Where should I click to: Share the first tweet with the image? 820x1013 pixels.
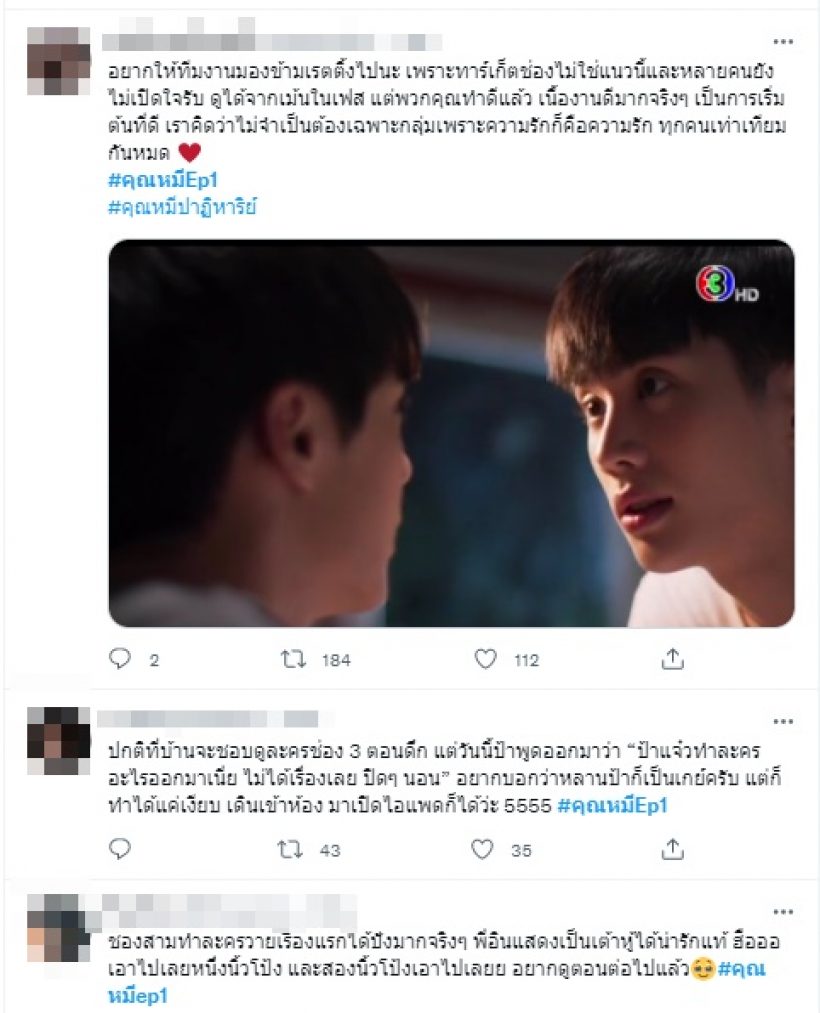(x=672, y=659)
